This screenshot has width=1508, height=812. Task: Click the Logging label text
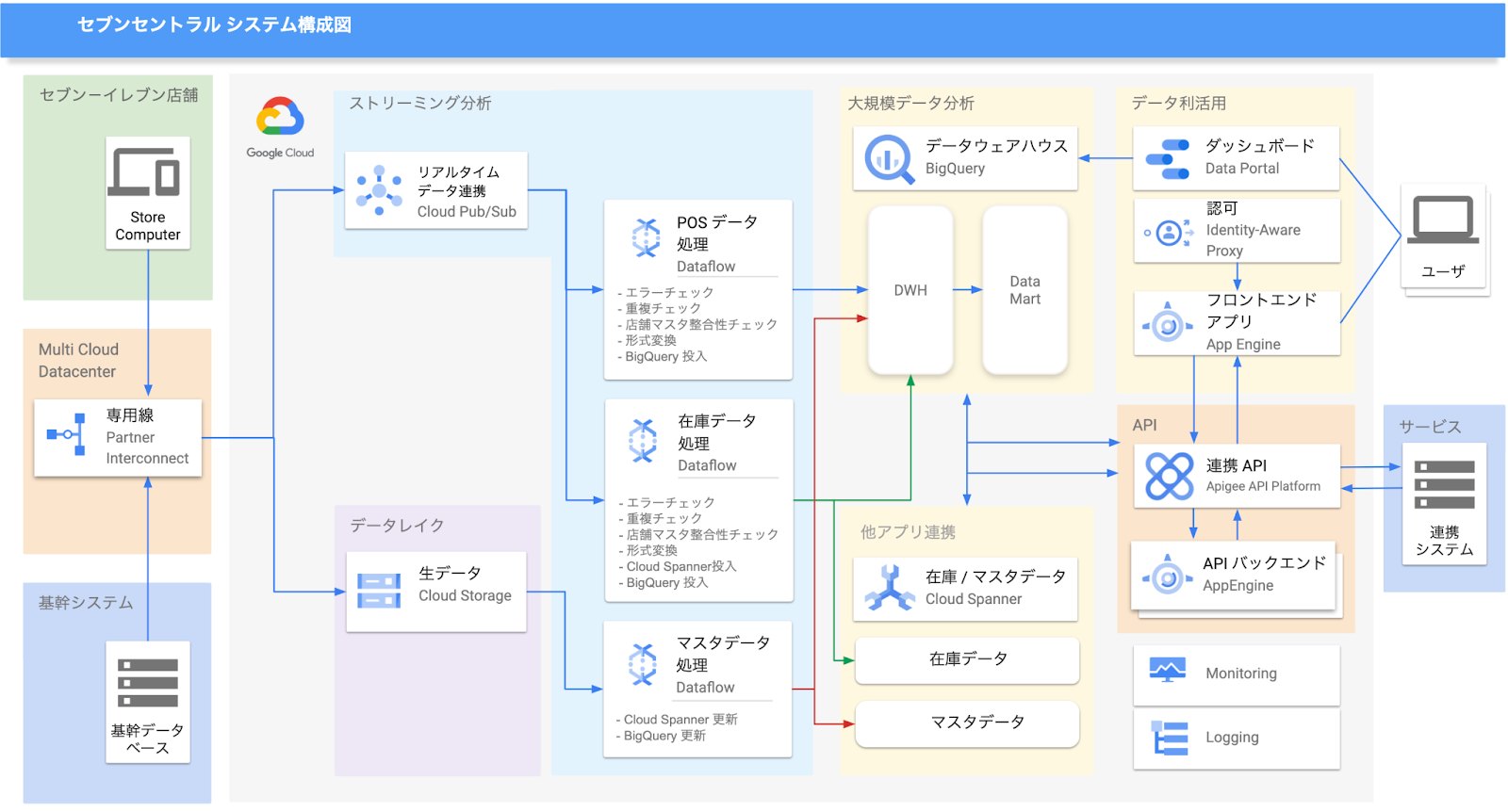1232,738
